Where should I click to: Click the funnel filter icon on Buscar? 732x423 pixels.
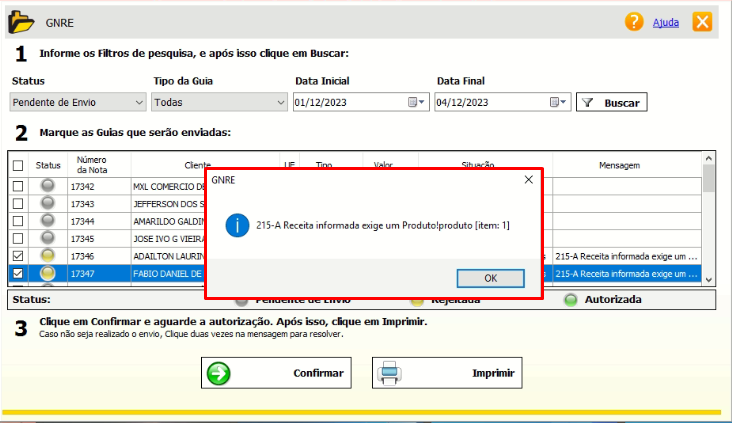(x=589, y=102)
